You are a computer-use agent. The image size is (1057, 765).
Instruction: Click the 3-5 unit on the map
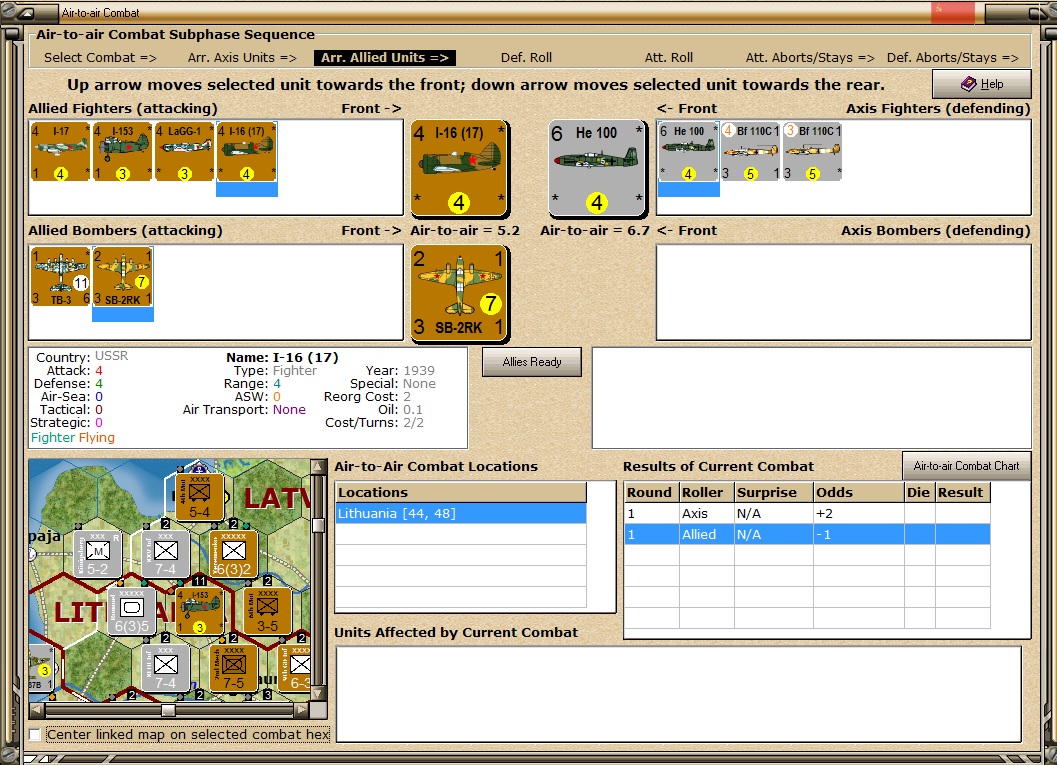[268, 612]
